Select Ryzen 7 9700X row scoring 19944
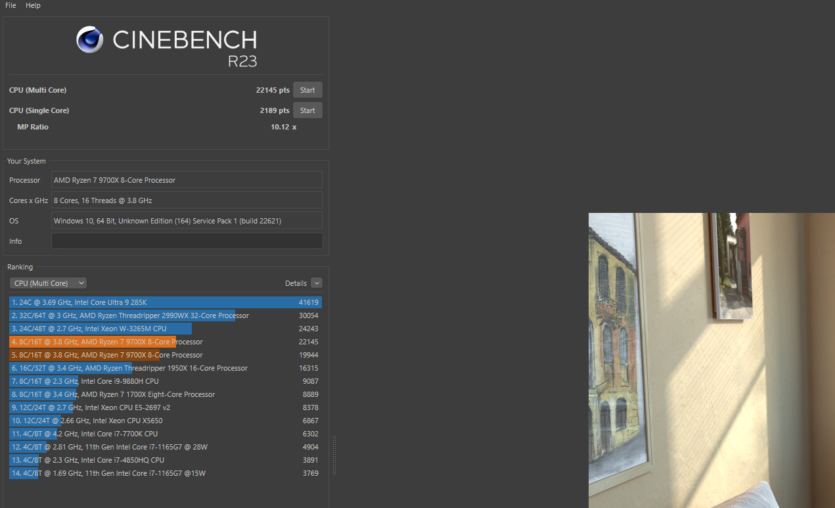Screen dimensions: 835x508 pos(165,355)
